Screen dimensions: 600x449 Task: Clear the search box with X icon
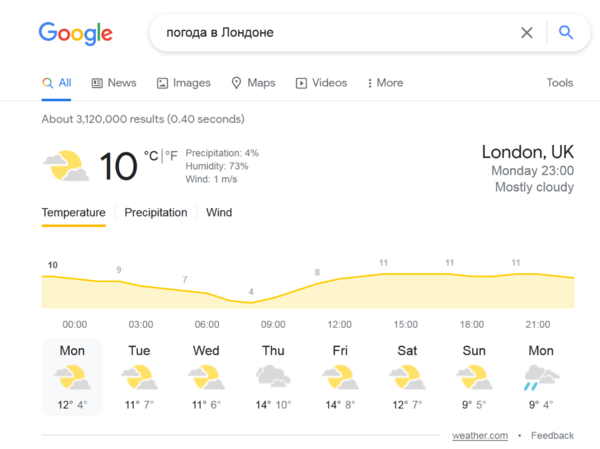tap(527, 33)
